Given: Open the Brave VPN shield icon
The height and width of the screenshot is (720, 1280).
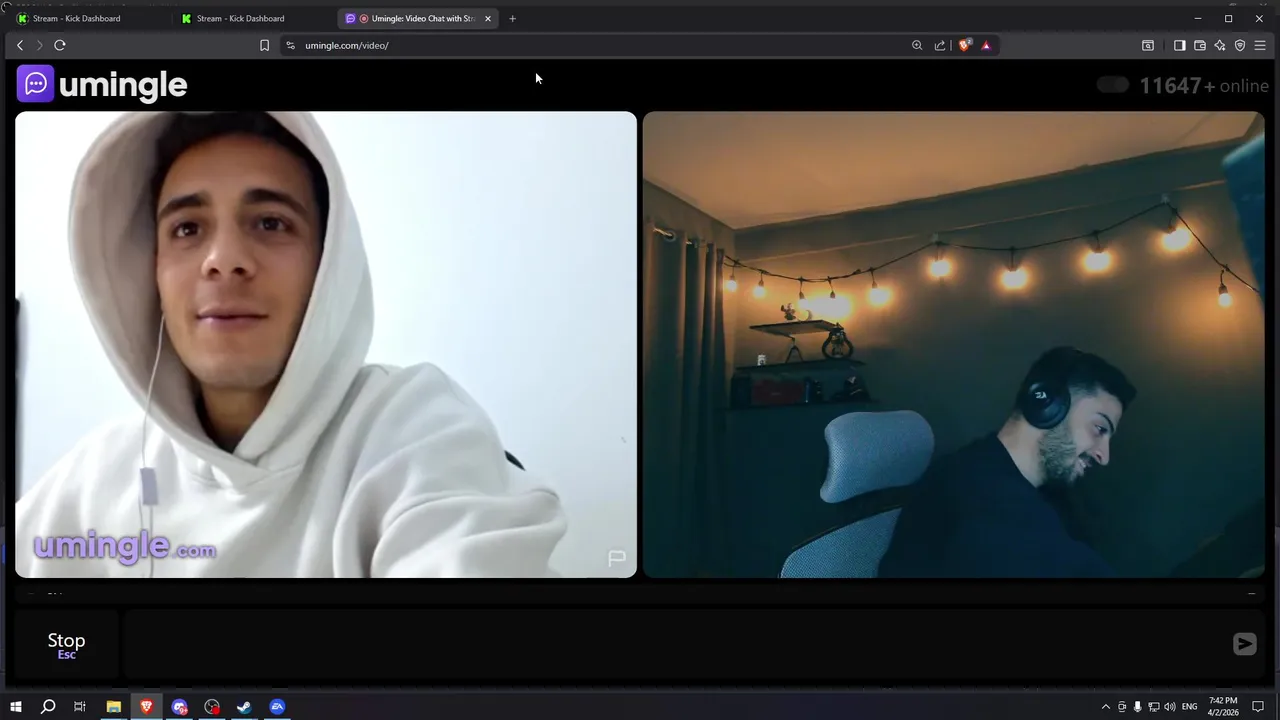Looking at the screenshot, I should [x=1240, y=45].
